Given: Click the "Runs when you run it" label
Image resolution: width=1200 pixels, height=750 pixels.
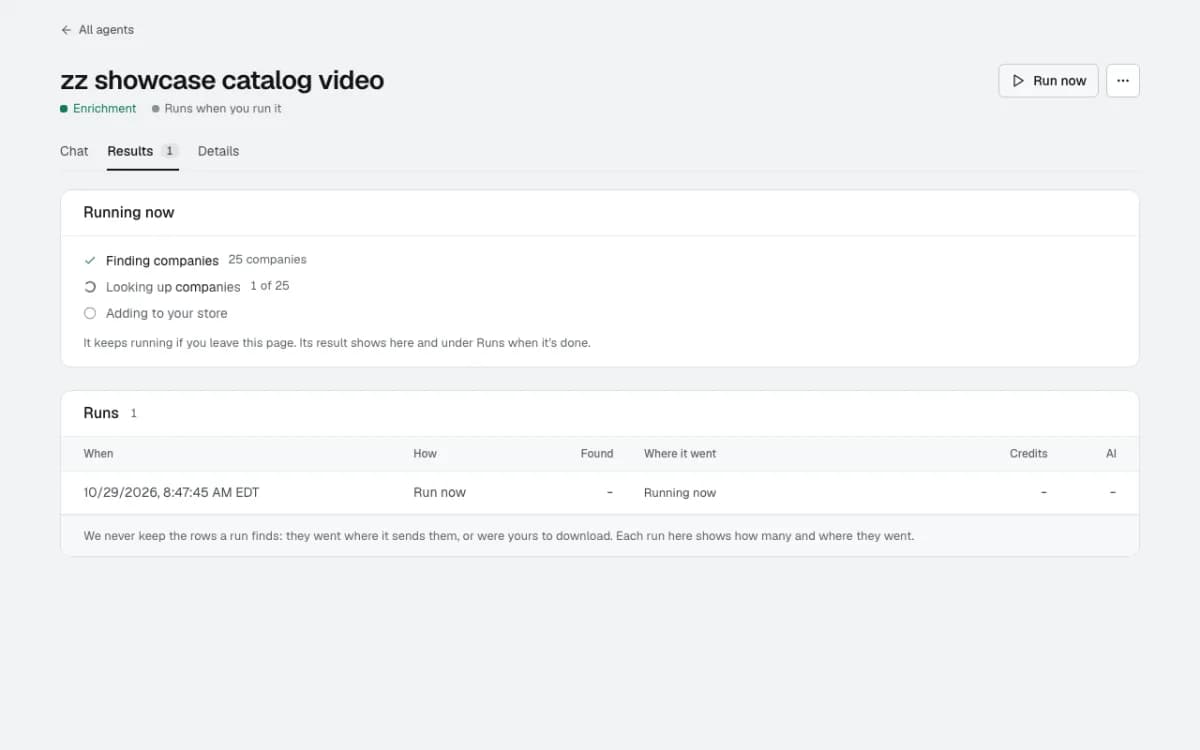Looking at the screenshot, I should click(x=217, y=108).
